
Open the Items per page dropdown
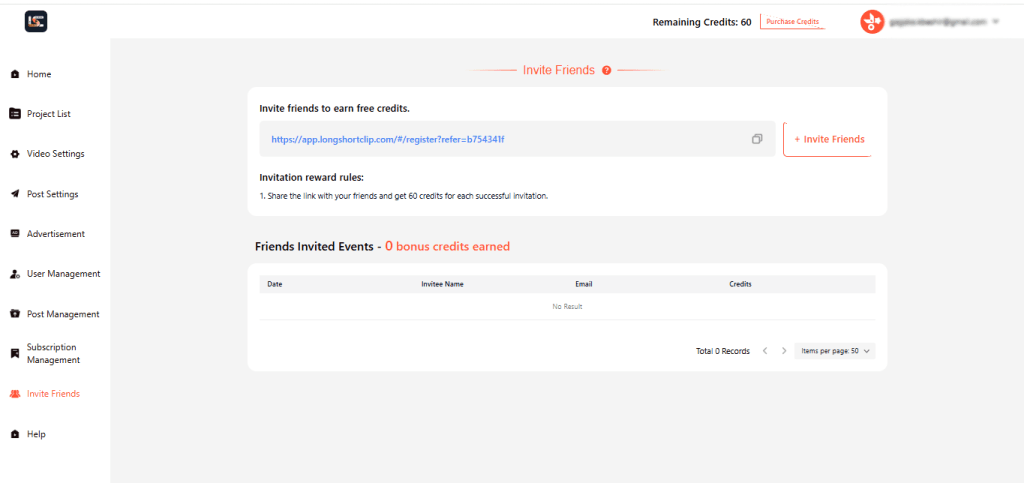pyautogui.click(x=835, y=351)
